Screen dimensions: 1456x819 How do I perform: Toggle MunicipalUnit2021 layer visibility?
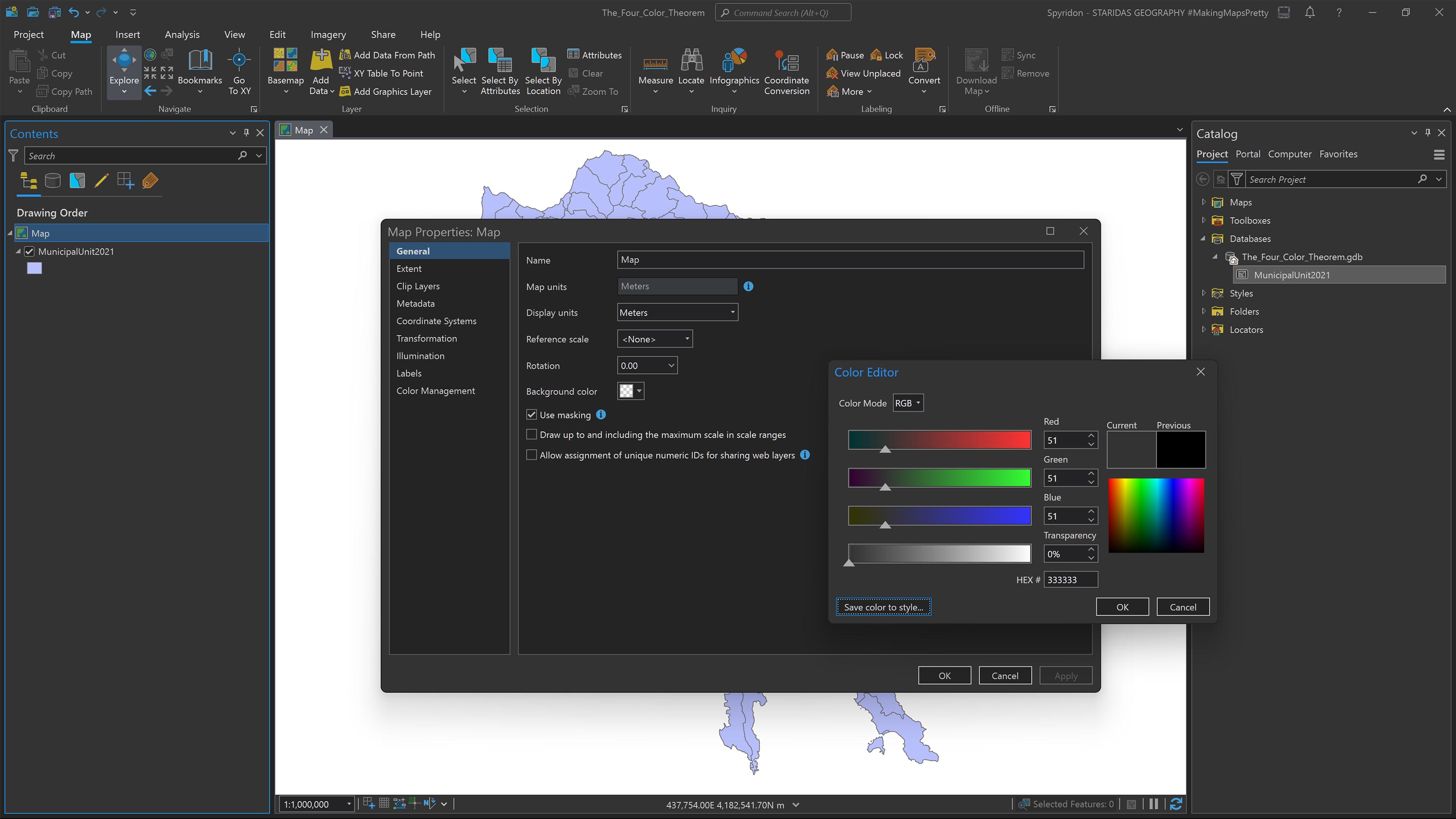(x=30, y=252)
